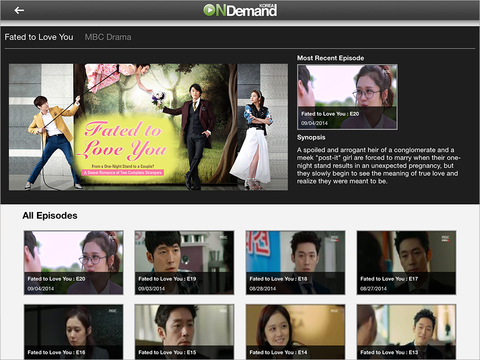Click the synopsis paragraph text
The image size is (480, 360).
378,166
